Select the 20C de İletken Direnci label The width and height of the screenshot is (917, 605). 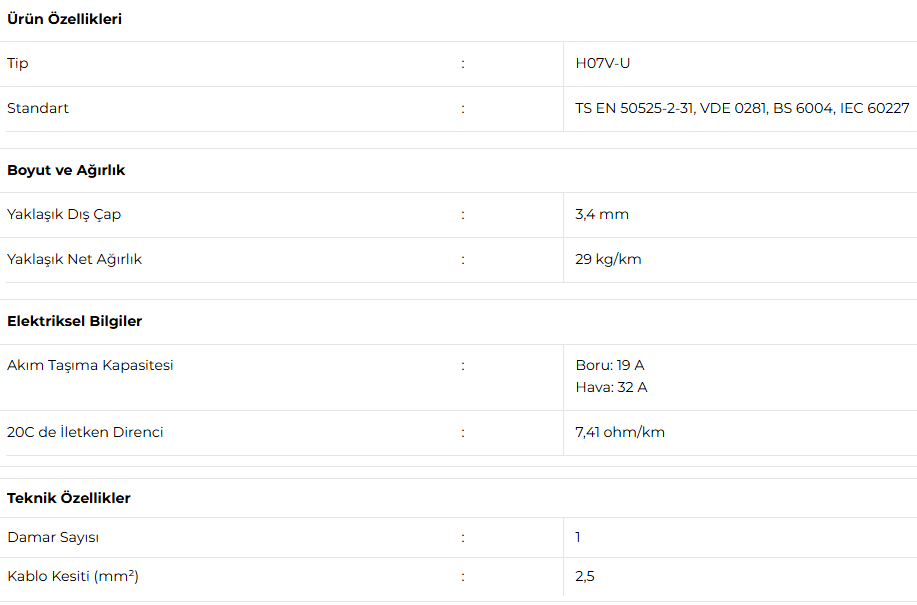85,432
